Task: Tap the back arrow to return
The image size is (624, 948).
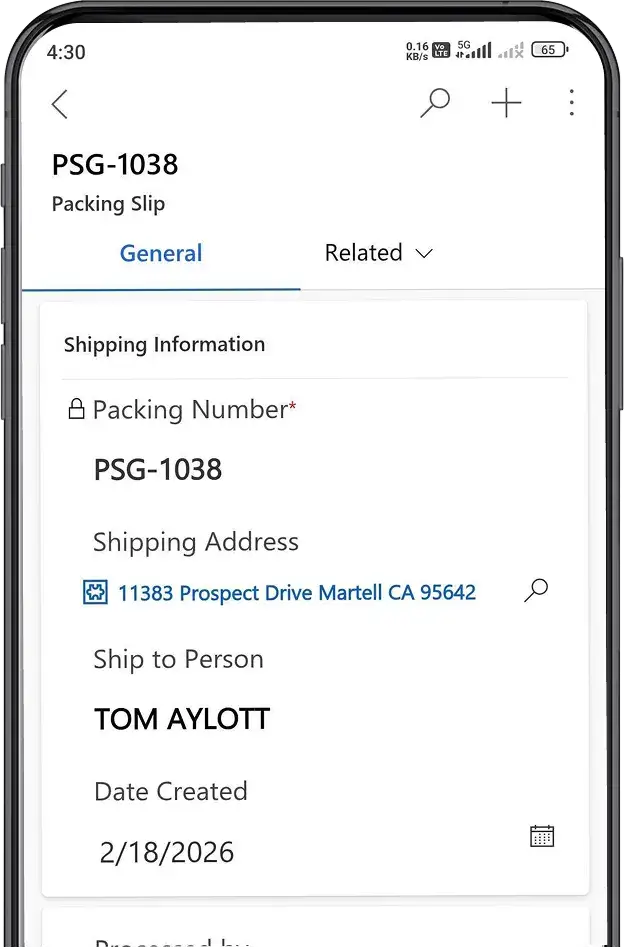Action: click(59, 103)
